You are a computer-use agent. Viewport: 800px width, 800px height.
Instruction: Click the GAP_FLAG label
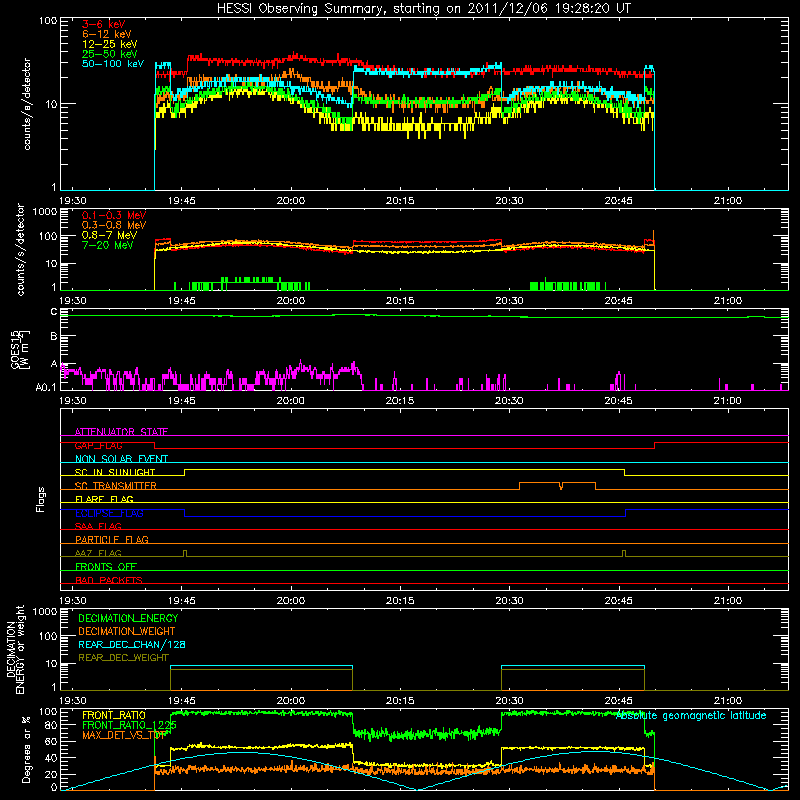pyautogui.click(x=98, y=445)
